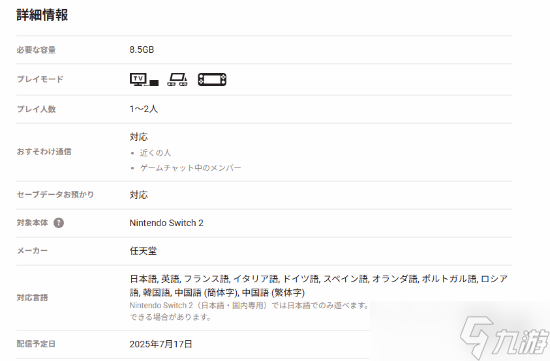Viewport: 550px width, 361px height.
Task: Click the 九游 watermark logo
Action: 504,337
